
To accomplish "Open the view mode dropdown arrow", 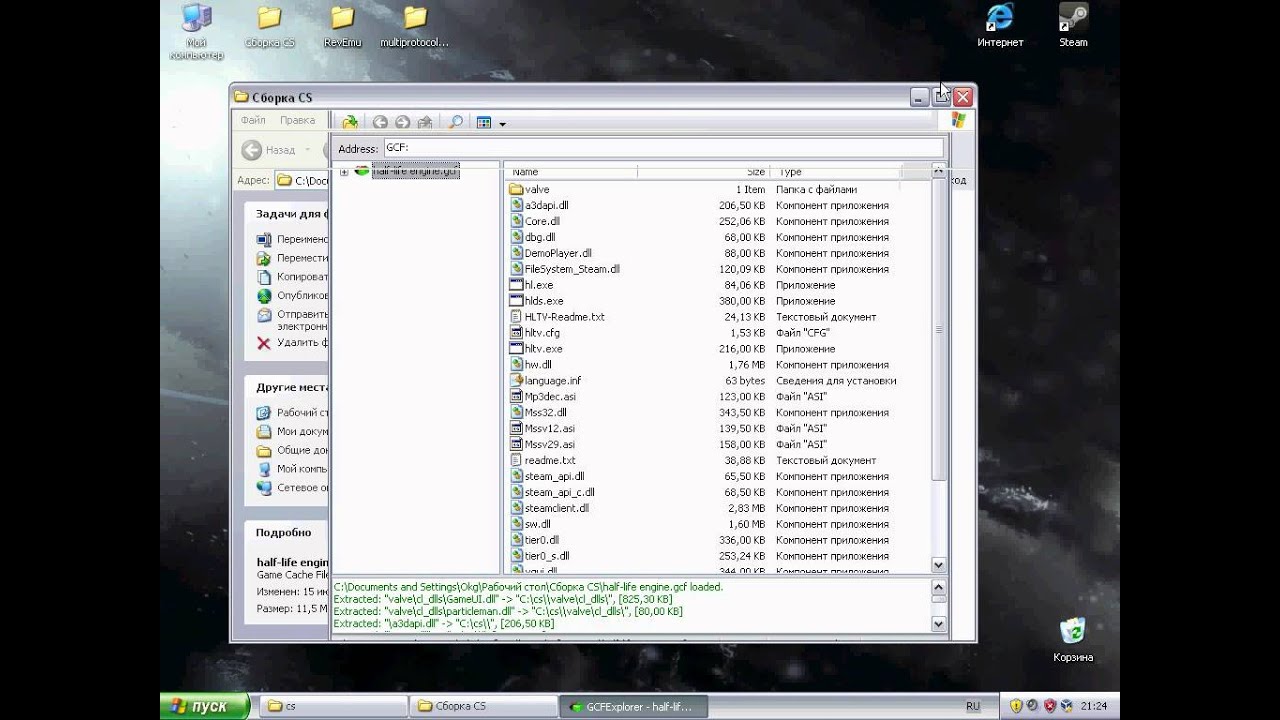I will (502, 124).
